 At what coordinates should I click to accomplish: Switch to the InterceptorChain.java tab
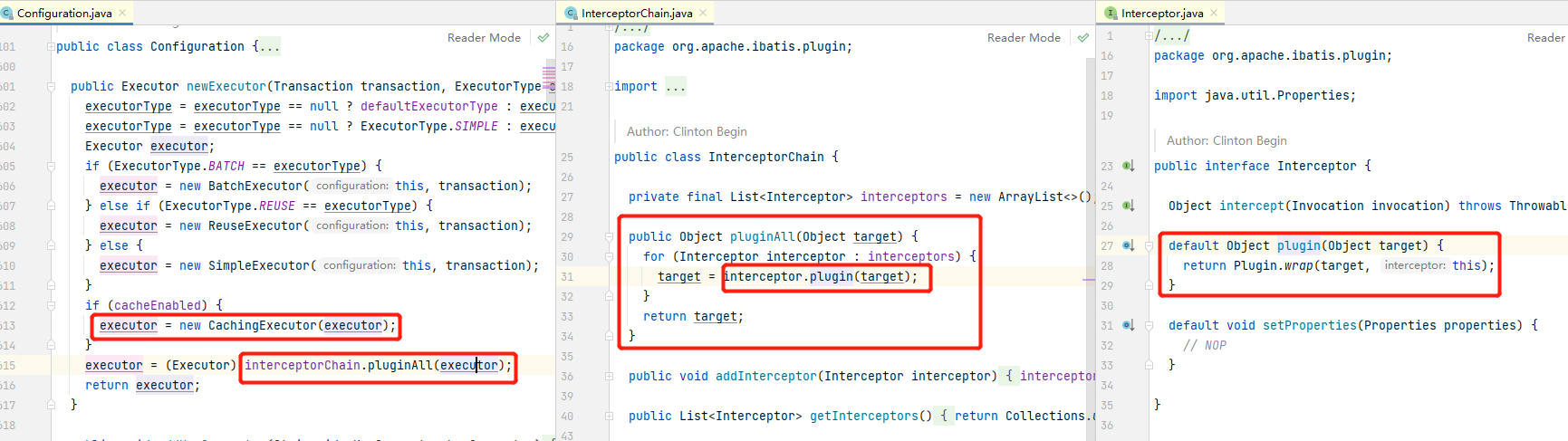tap(636, 13)
